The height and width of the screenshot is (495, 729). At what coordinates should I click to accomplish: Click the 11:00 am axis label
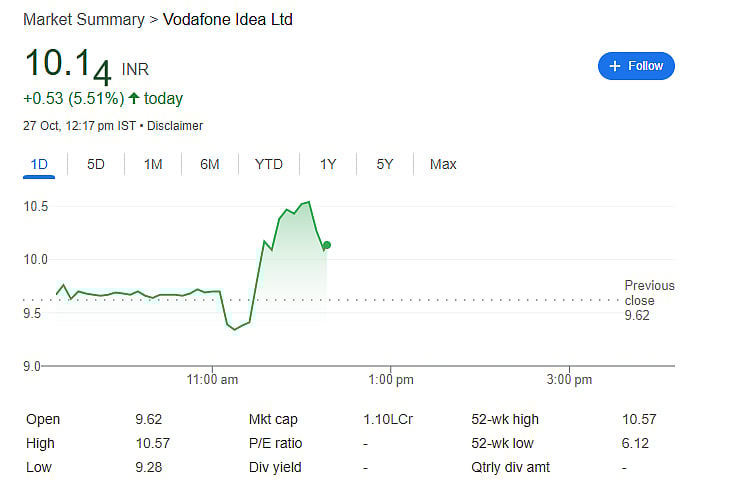click(212, 380)
